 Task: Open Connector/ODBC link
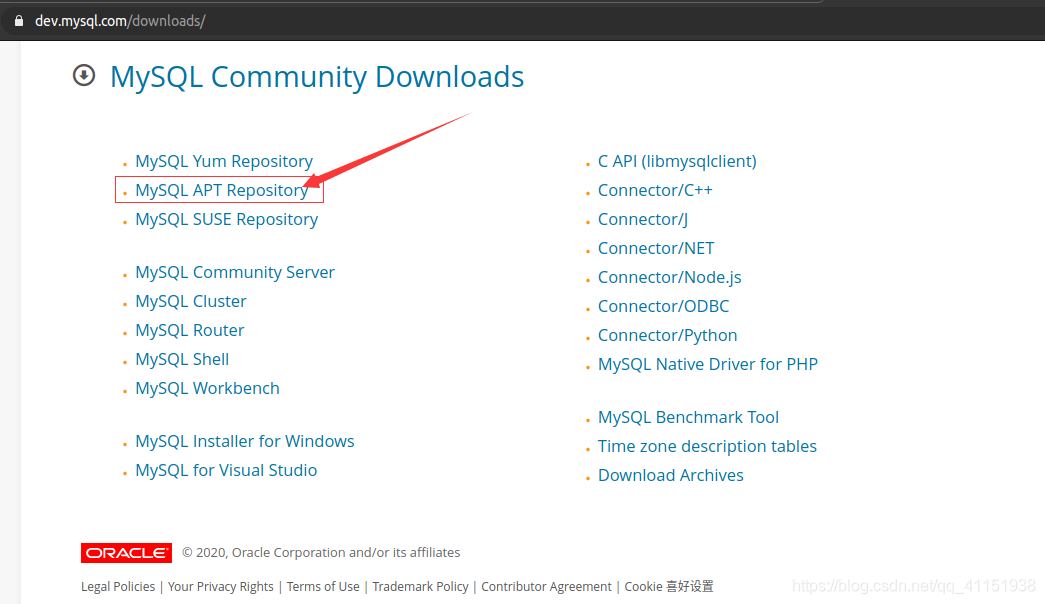pyautogui.click(x=663, y=306)
